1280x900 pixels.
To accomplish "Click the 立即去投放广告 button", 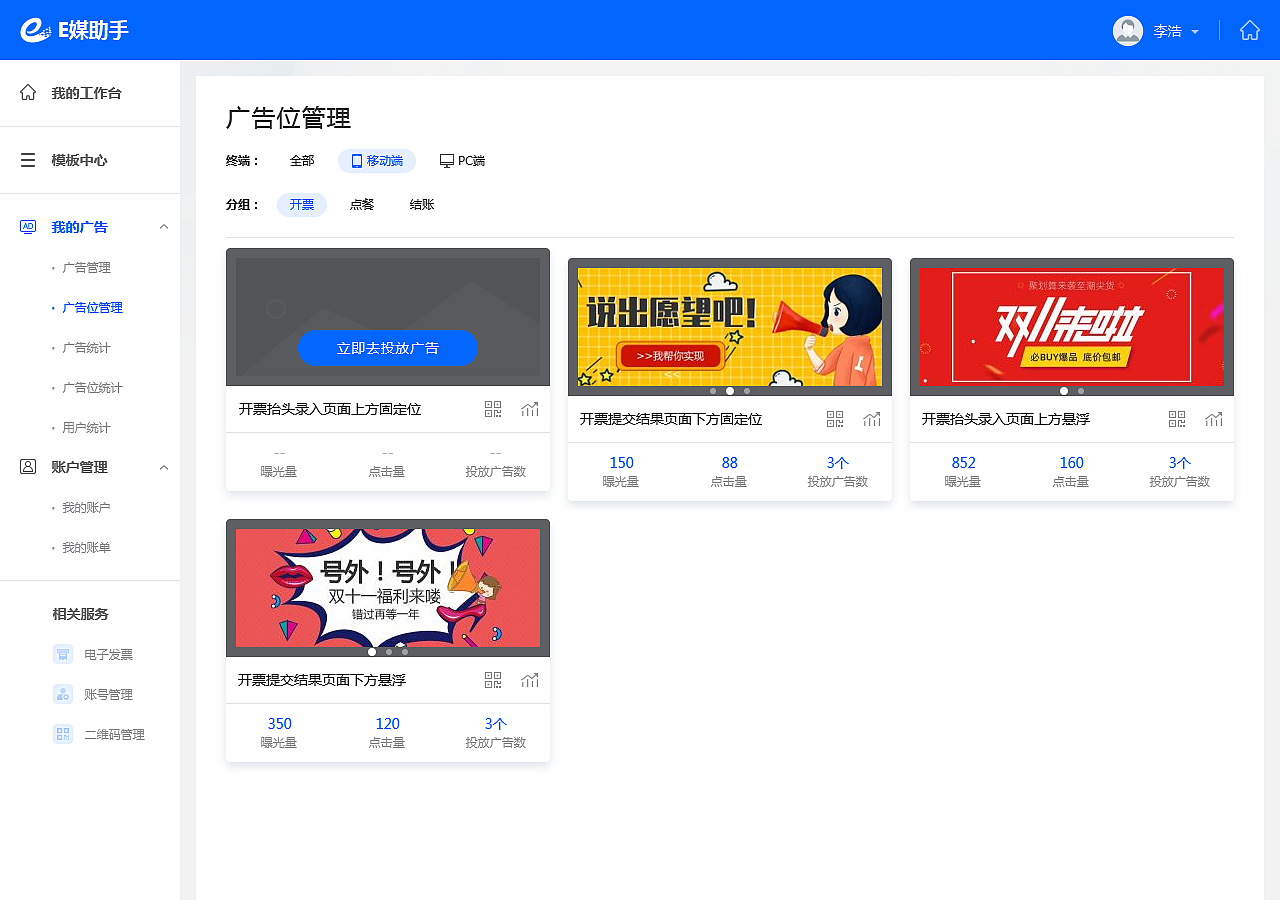I will 388,348.
